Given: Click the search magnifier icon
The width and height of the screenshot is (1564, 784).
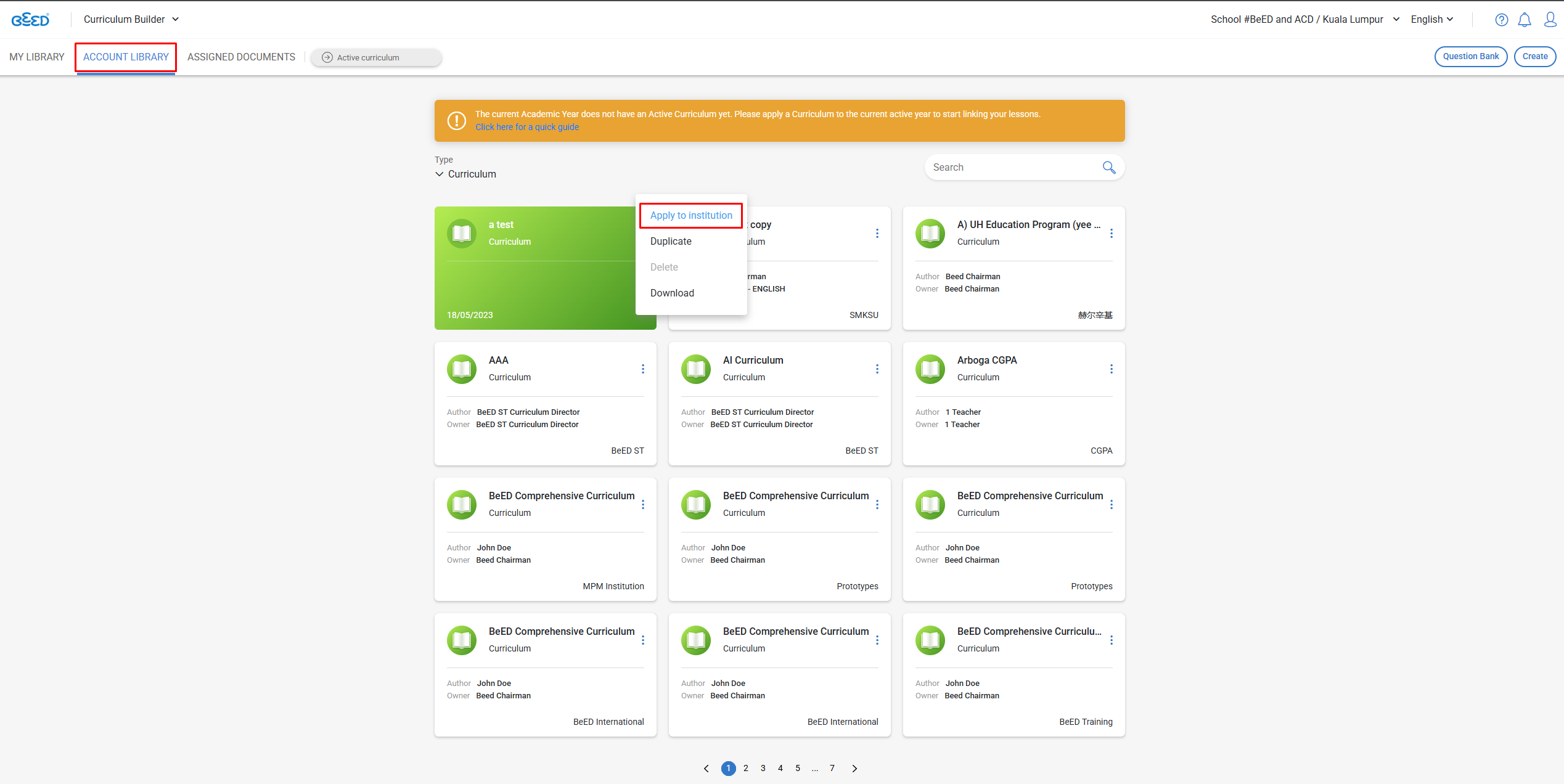Looking at the screenshot, I should (1108, 167).
